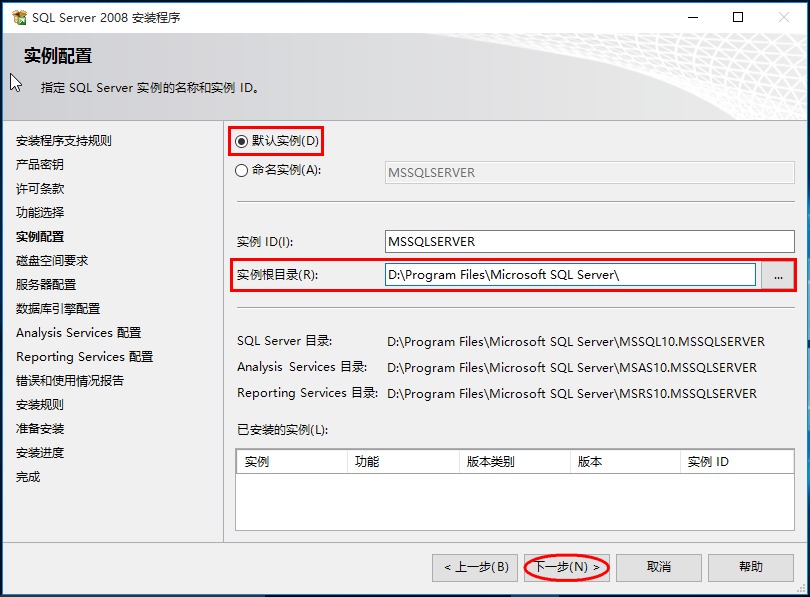Select the 实例配置 step in the sidebar
This screenshot has height=597, width=810.
[40, 237]
